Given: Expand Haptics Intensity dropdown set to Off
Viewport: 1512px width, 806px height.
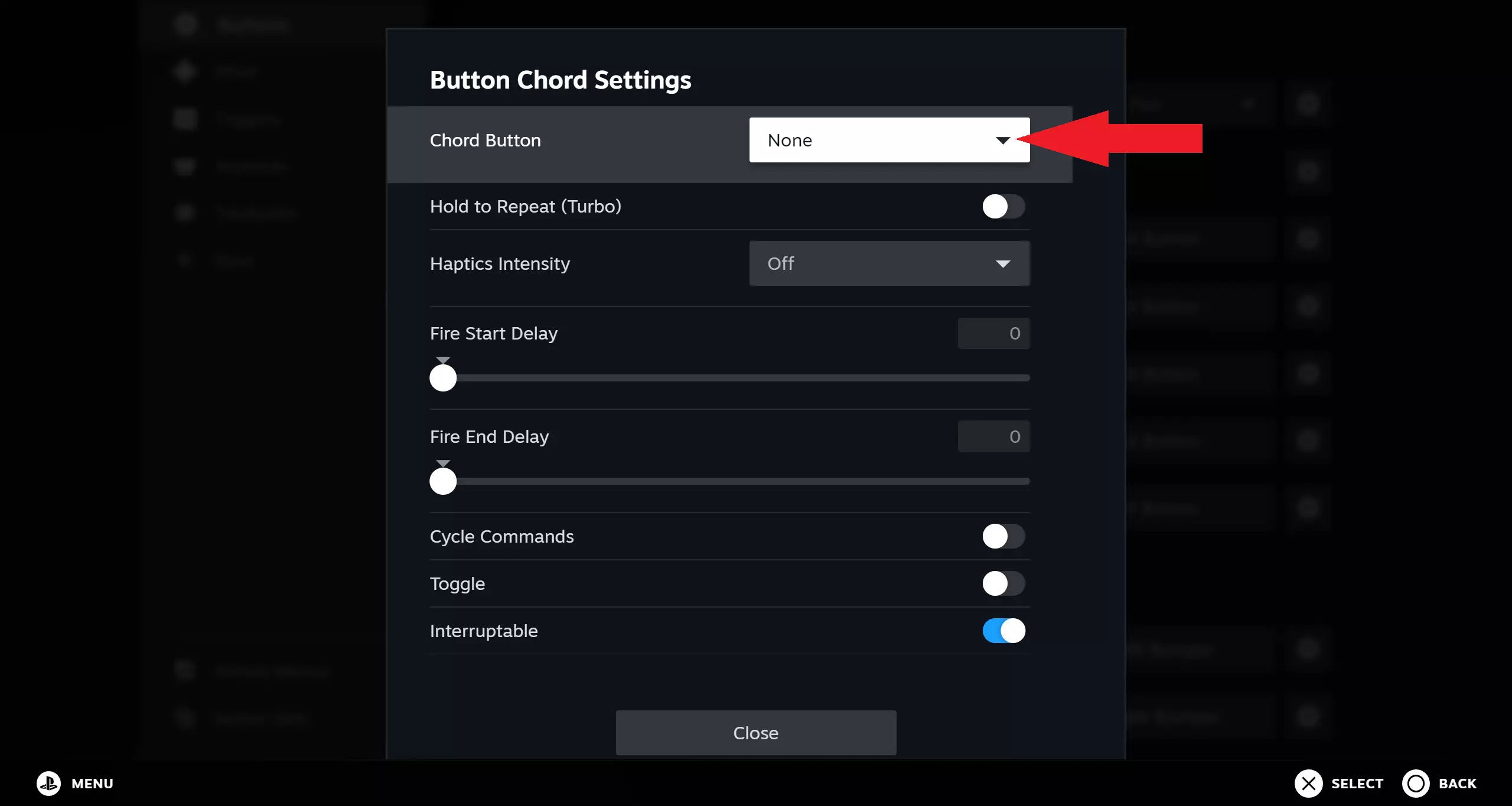Looking at the screenshot, I should (x=889, y=263).
